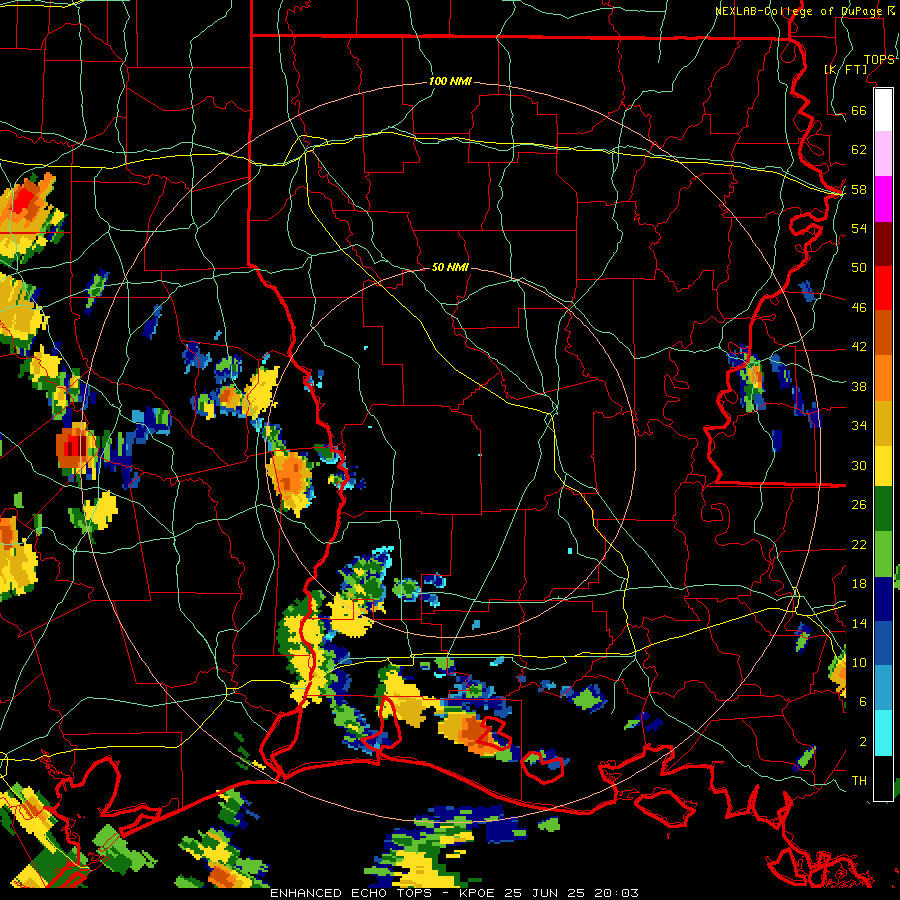The image size is (900, 900).
Task: Pick the light orange legend swatch
Action: [x=883, y=378]
